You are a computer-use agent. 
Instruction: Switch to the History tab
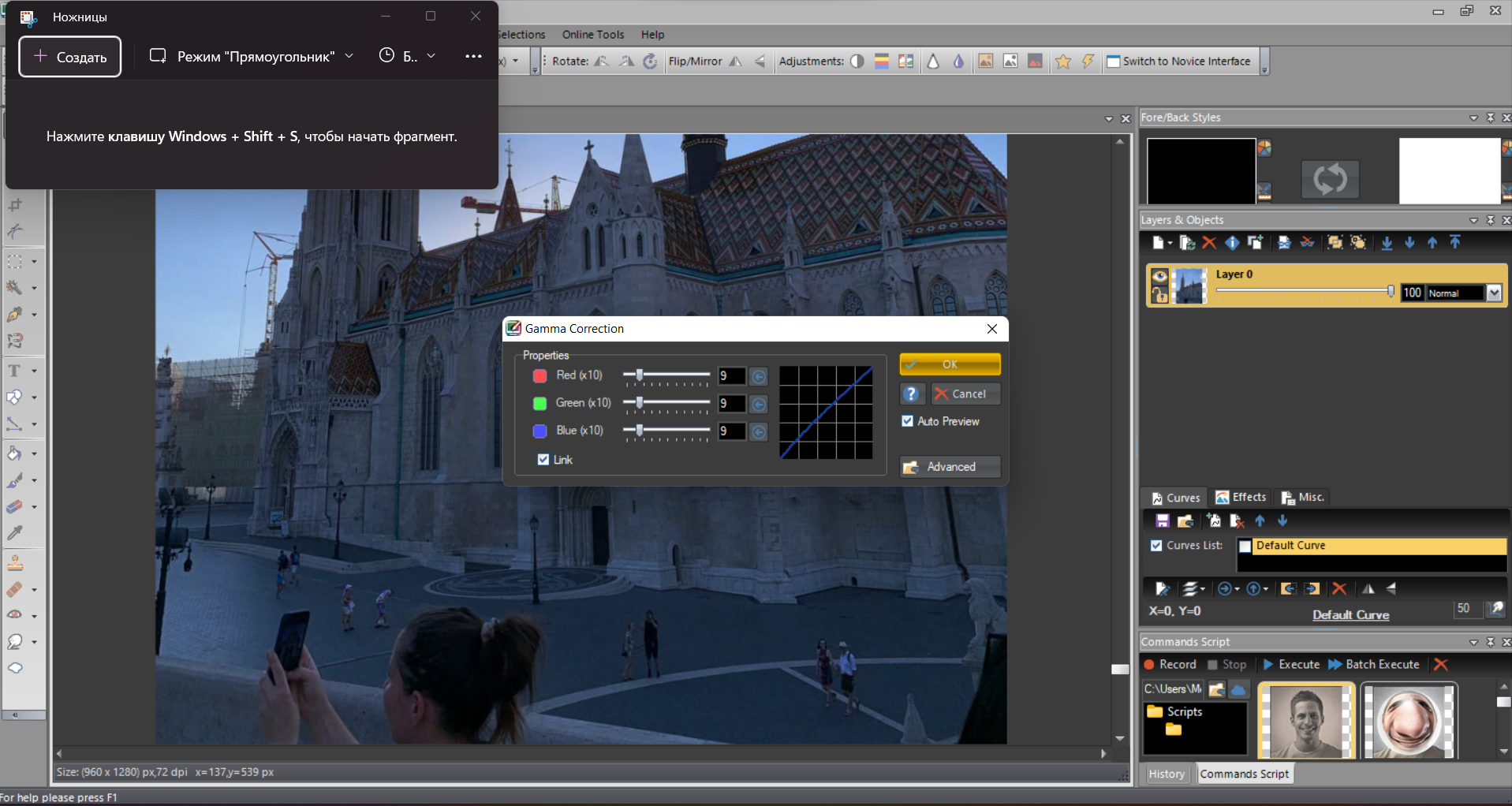pos(1167,774)
